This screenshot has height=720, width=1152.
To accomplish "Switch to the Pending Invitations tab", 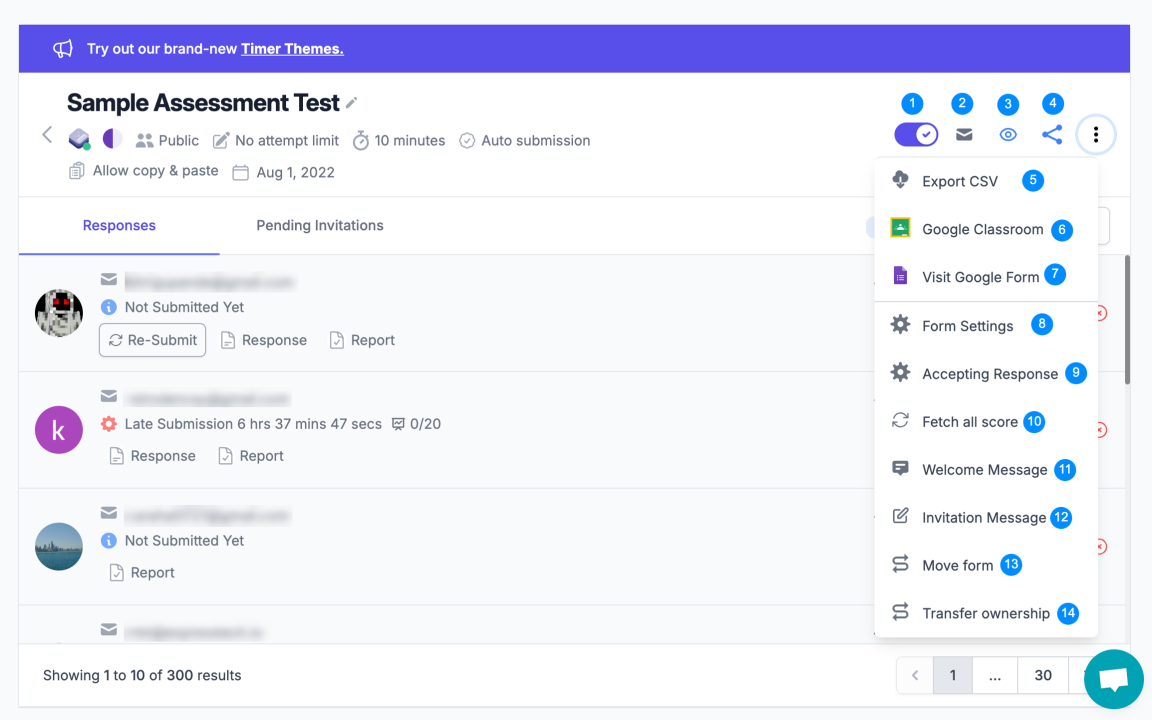I will pos(319,225).
